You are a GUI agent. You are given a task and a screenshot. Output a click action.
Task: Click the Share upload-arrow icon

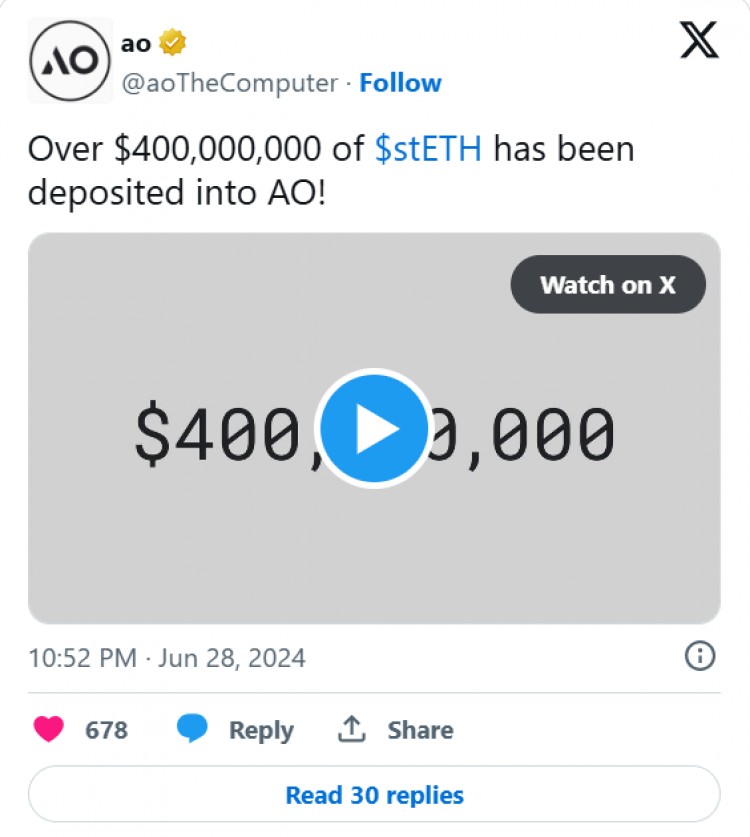point(352,729)
